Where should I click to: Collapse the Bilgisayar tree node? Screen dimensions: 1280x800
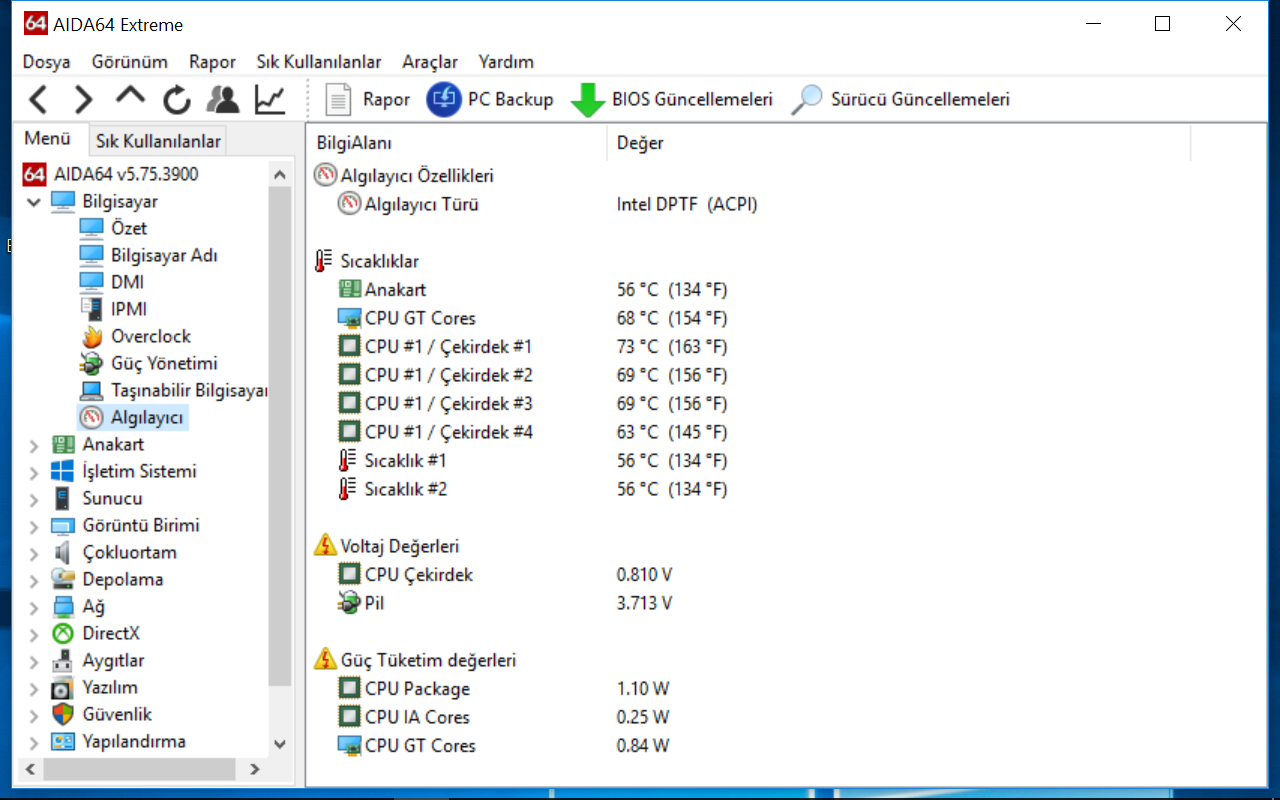34,202
